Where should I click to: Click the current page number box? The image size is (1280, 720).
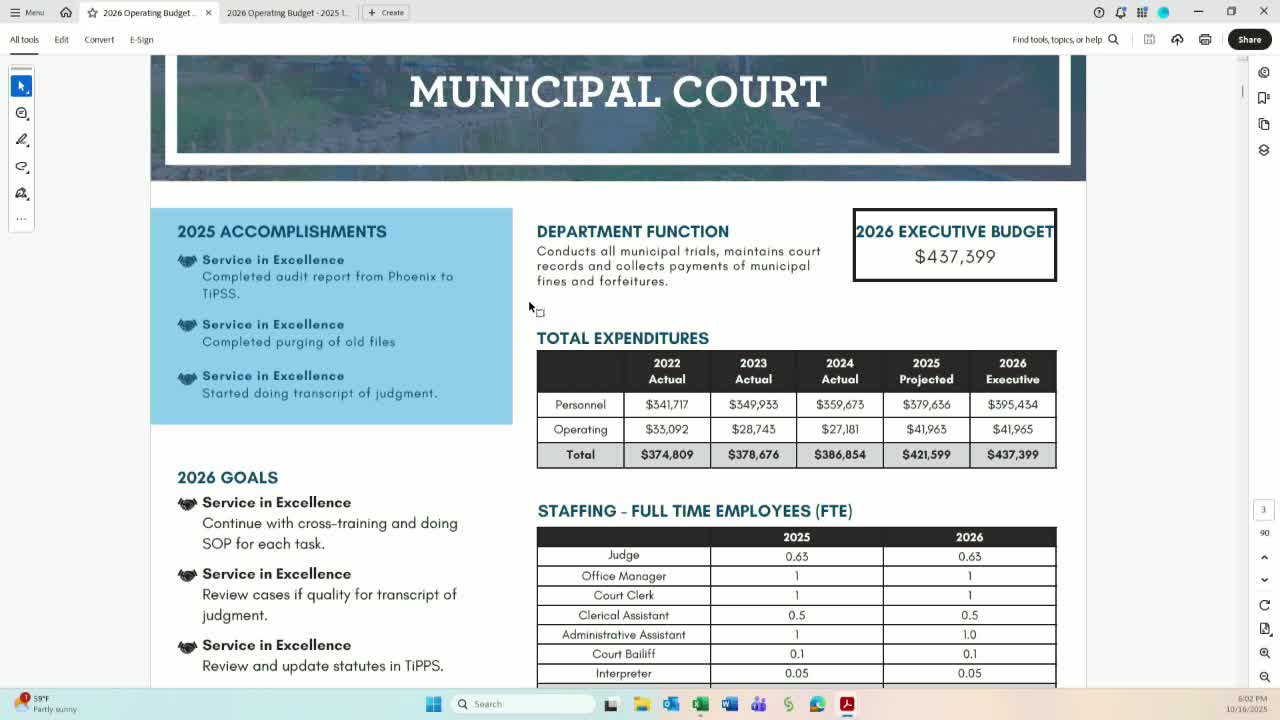[1263, 510]
